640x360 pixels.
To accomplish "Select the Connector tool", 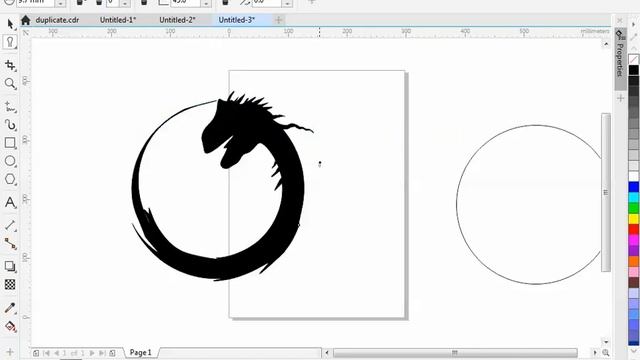I will [x=10, y=244].
